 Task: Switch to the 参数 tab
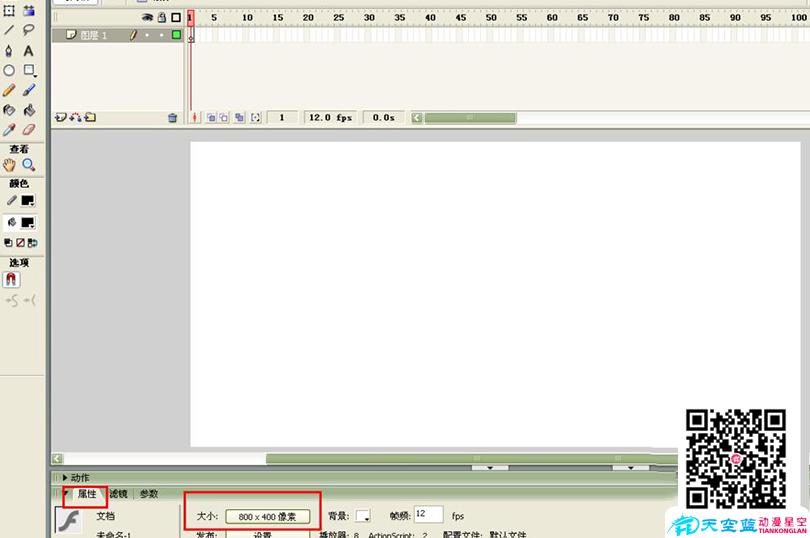[149, 494]
